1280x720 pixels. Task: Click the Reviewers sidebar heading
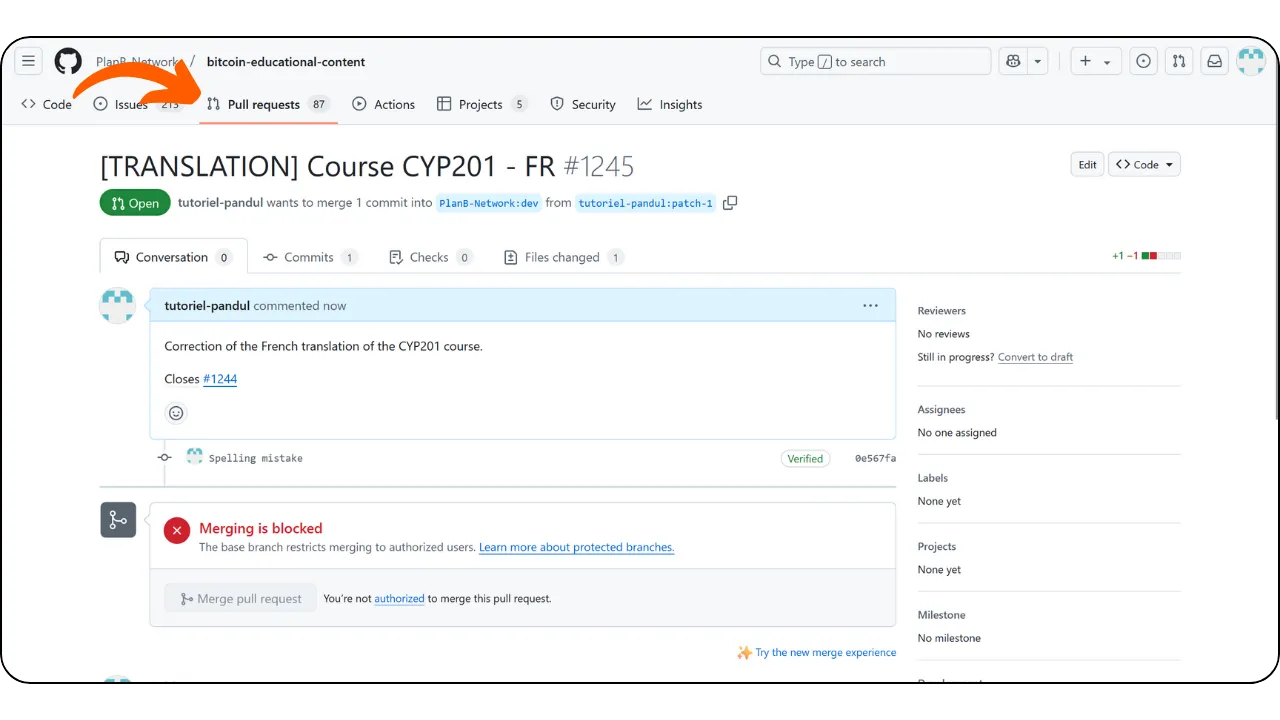click(942, 311)
